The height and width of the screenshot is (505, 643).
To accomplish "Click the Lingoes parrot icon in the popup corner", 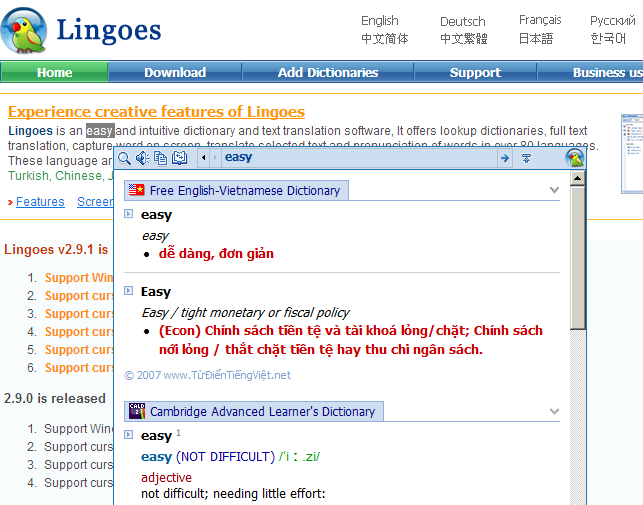I will [575, 158].
